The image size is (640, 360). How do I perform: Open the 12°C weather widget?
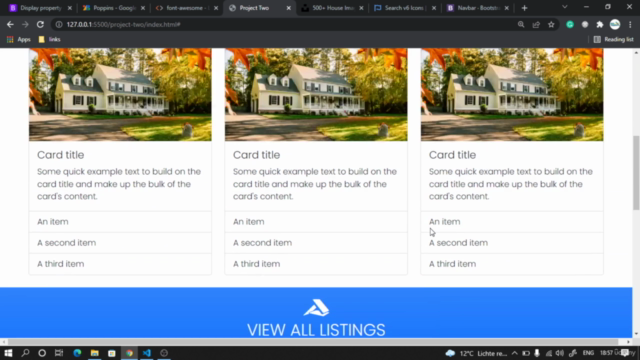476,353
